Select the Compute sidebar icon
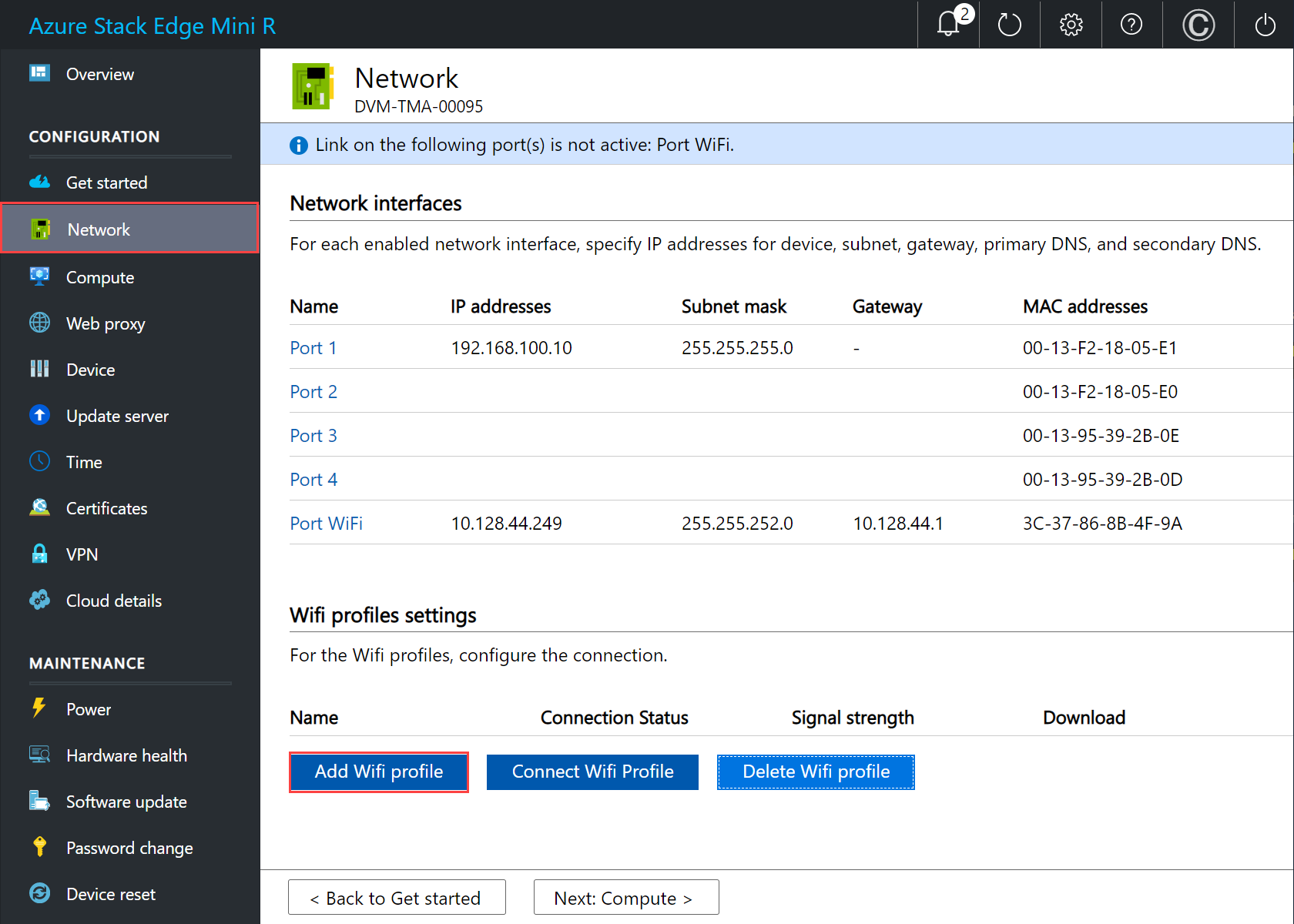Viewport: 1294px width, 924px height. (39, 276)
